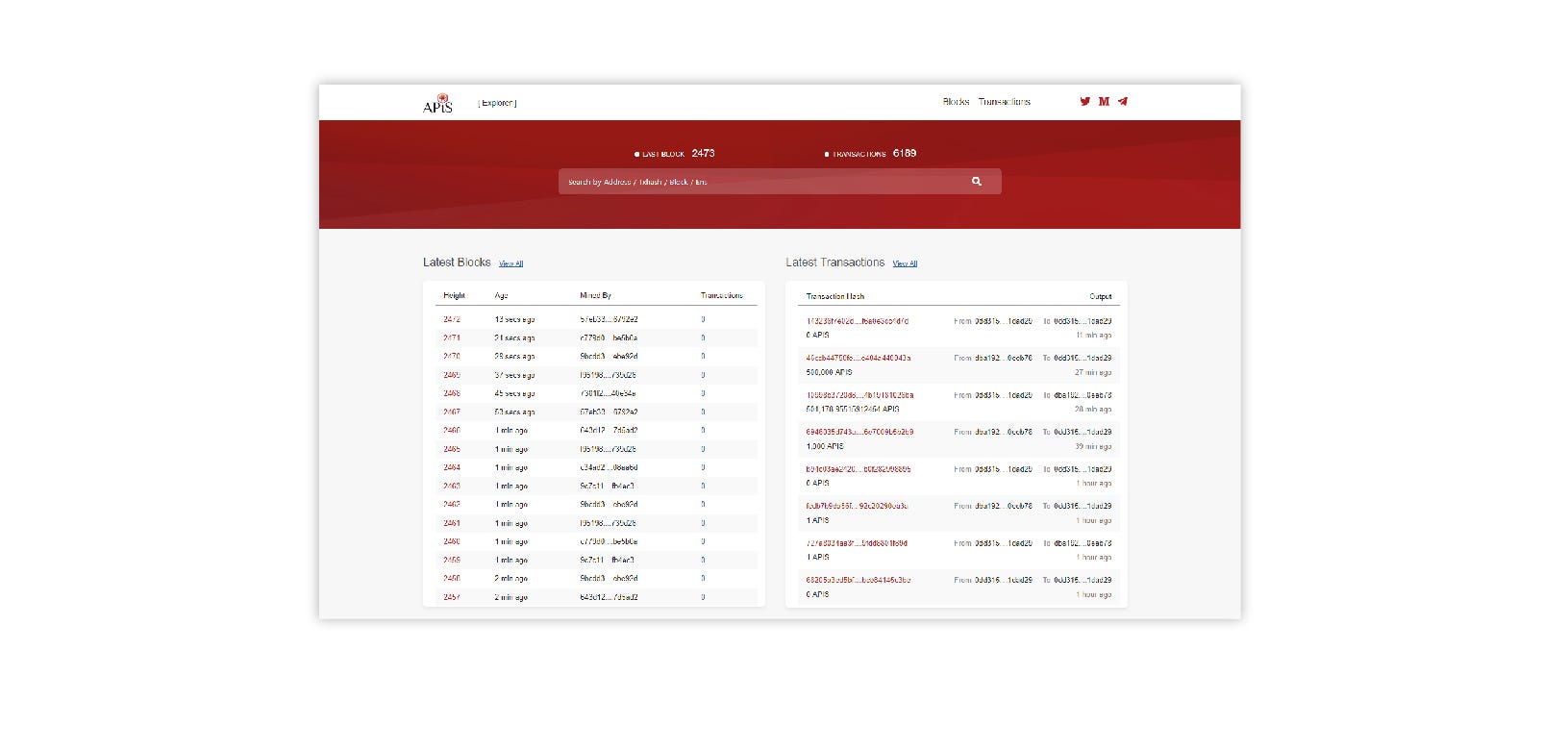Click the '27 min ago' timestamp
1568x750 pixels.
click(1093, 372)
